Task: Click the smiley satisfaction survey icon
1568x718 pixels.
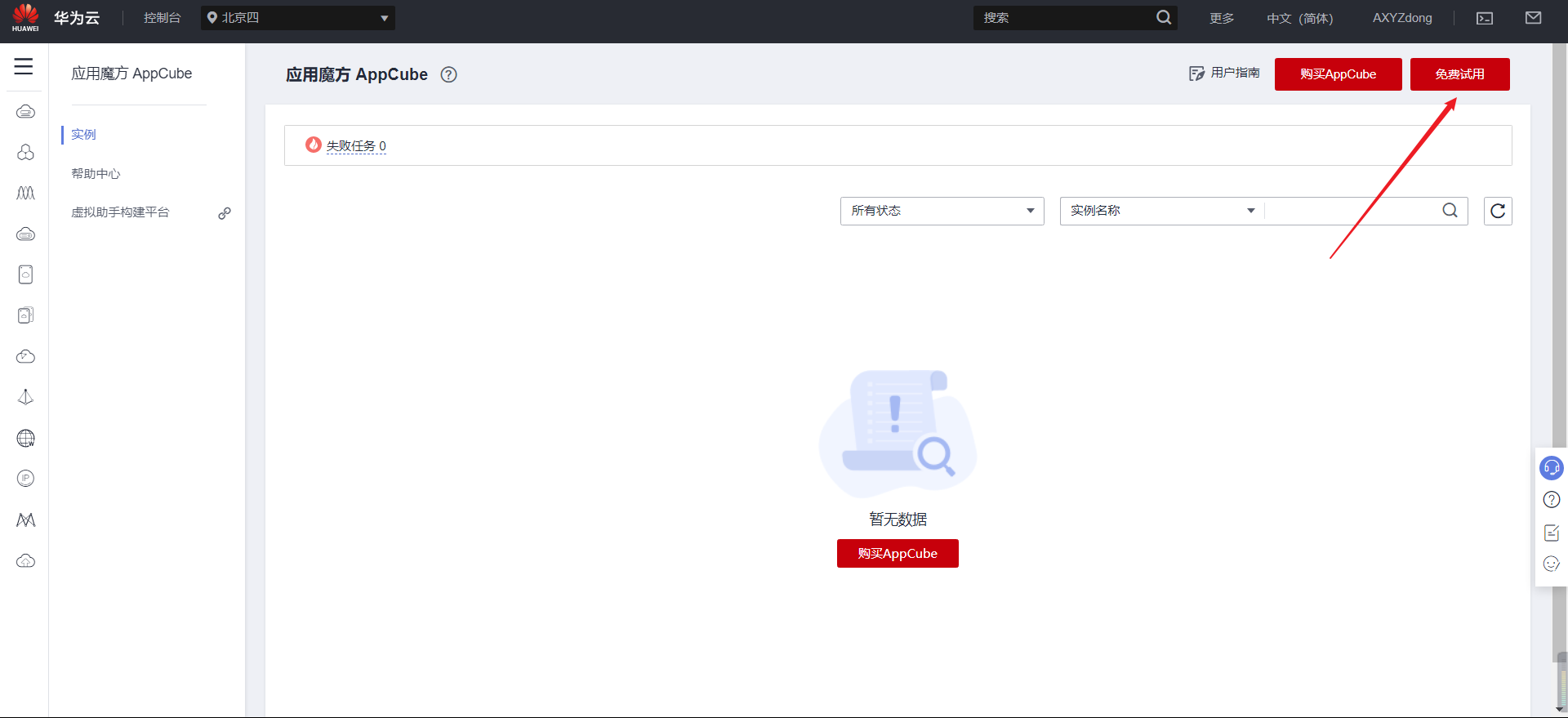Action: (1551, 564)
